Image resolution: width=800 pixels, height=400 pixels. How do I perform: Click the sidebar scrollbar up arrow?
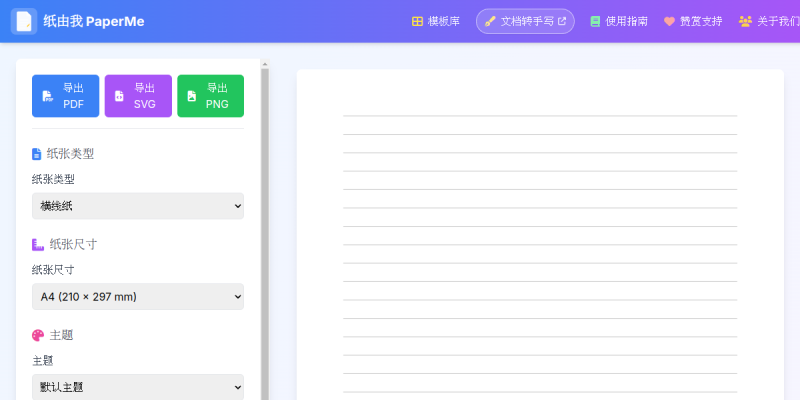[x=264, y=64]
